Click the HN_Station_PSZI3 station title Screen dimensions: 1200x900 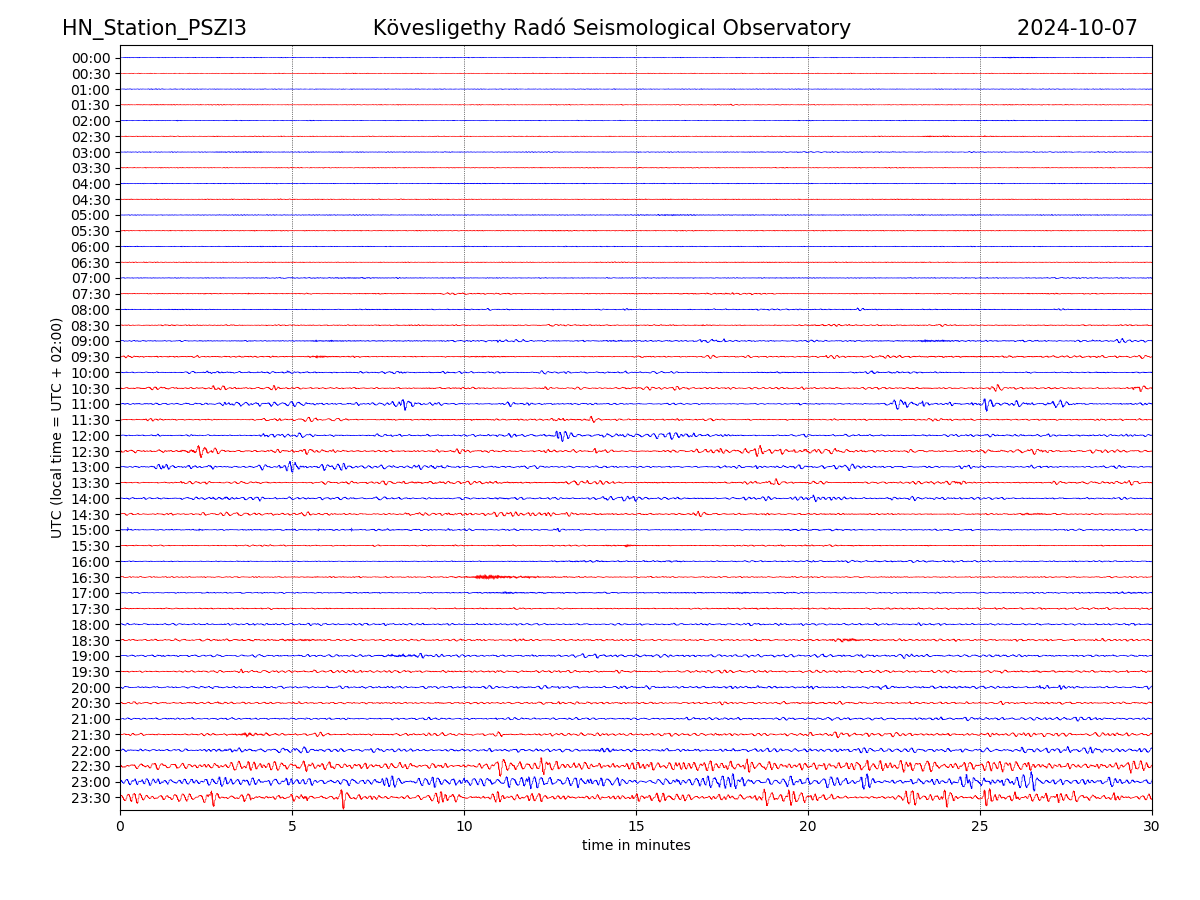pyautogui.click(x=154, y=28)
